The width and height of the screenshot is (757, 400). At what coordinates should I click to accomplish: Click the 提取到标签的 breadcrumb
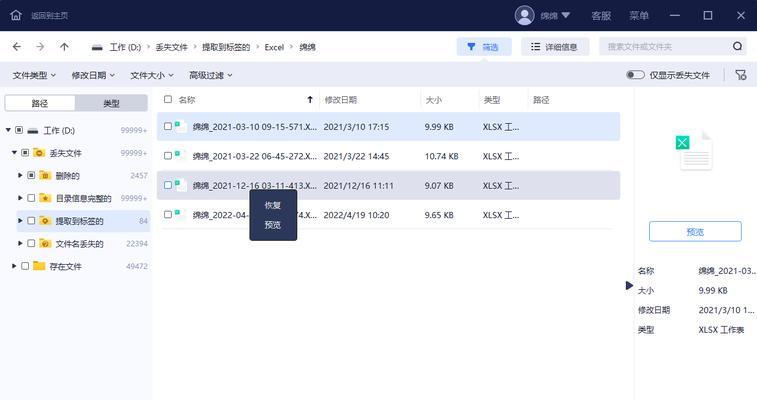[226, 47]
